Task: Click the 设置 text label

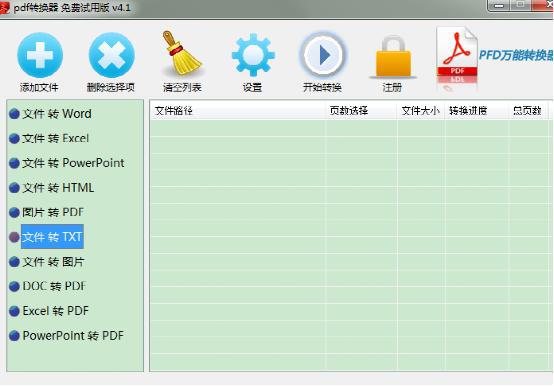Action: coord(252,87)
